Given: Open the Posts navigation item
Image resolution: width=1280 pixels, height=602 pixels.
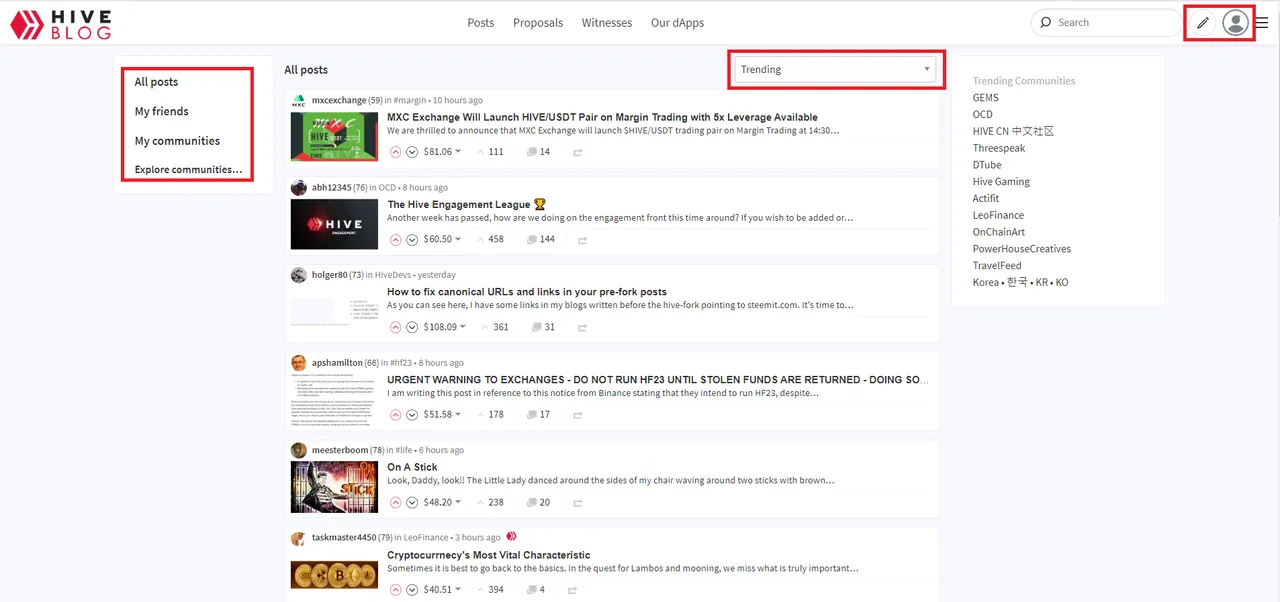Looking at the screenshot, I should point(481,22).
